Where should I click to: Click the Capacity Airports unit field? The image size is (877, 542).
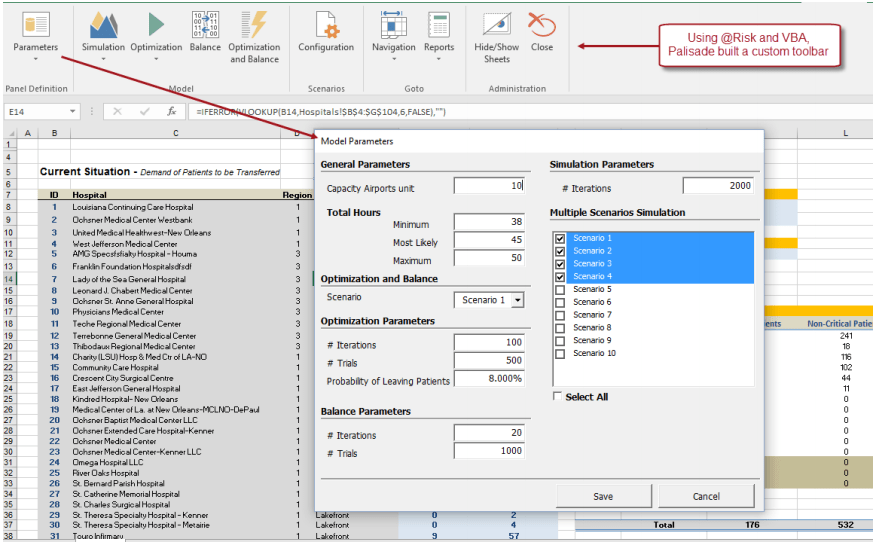(489, 186)
